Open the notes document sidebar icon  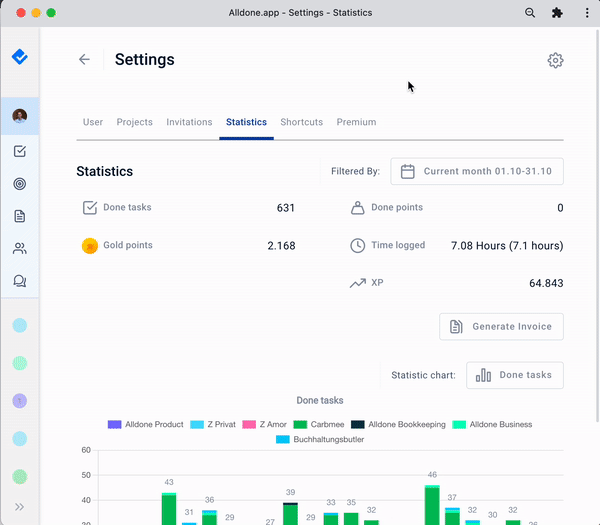[x=20, y=216]
